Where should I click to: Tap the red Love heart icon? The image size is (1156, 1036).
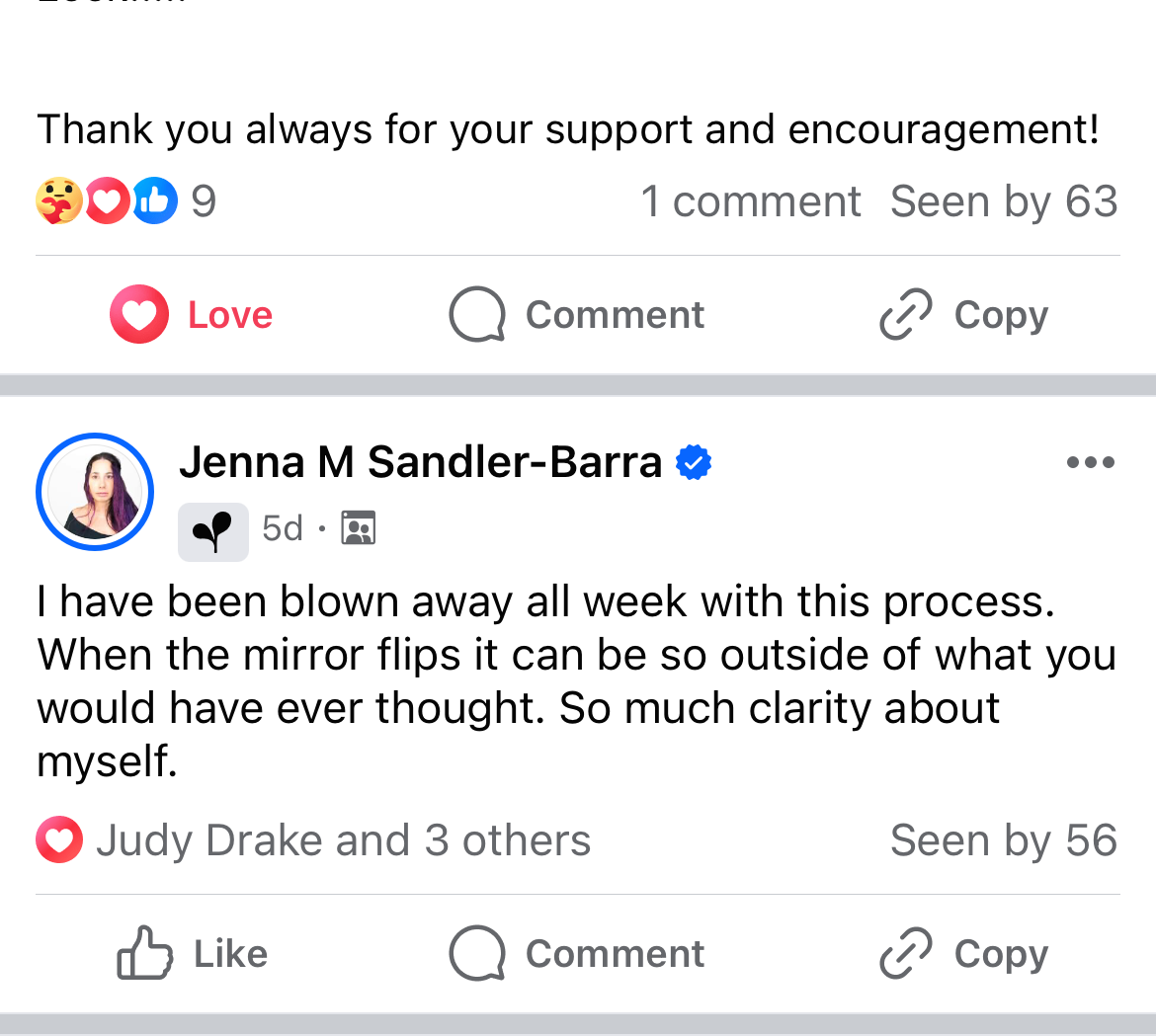click(138, 315)
